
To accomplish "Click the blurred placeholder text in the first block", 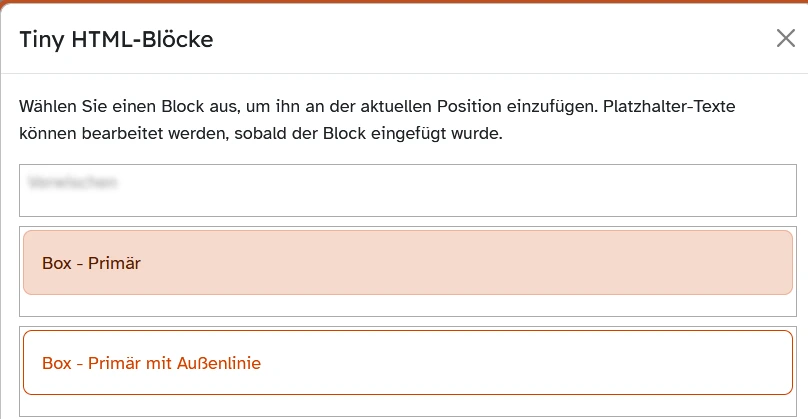I will (74, 183).
